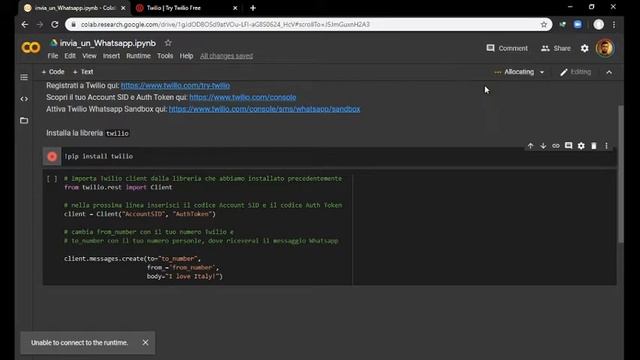
Task: Click the blue extension icon in toolbar
Action: pos(578,24)
